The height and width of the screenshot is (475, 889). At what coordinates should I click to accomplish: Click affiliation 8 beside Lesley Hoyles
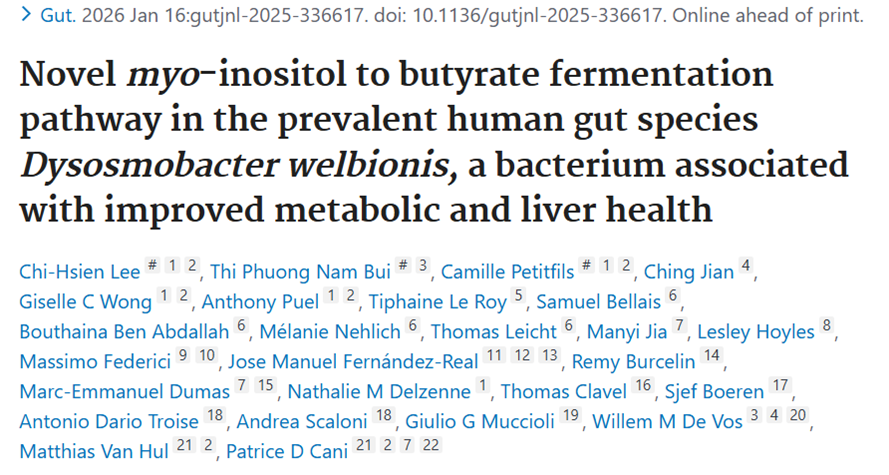click(826, 327)
